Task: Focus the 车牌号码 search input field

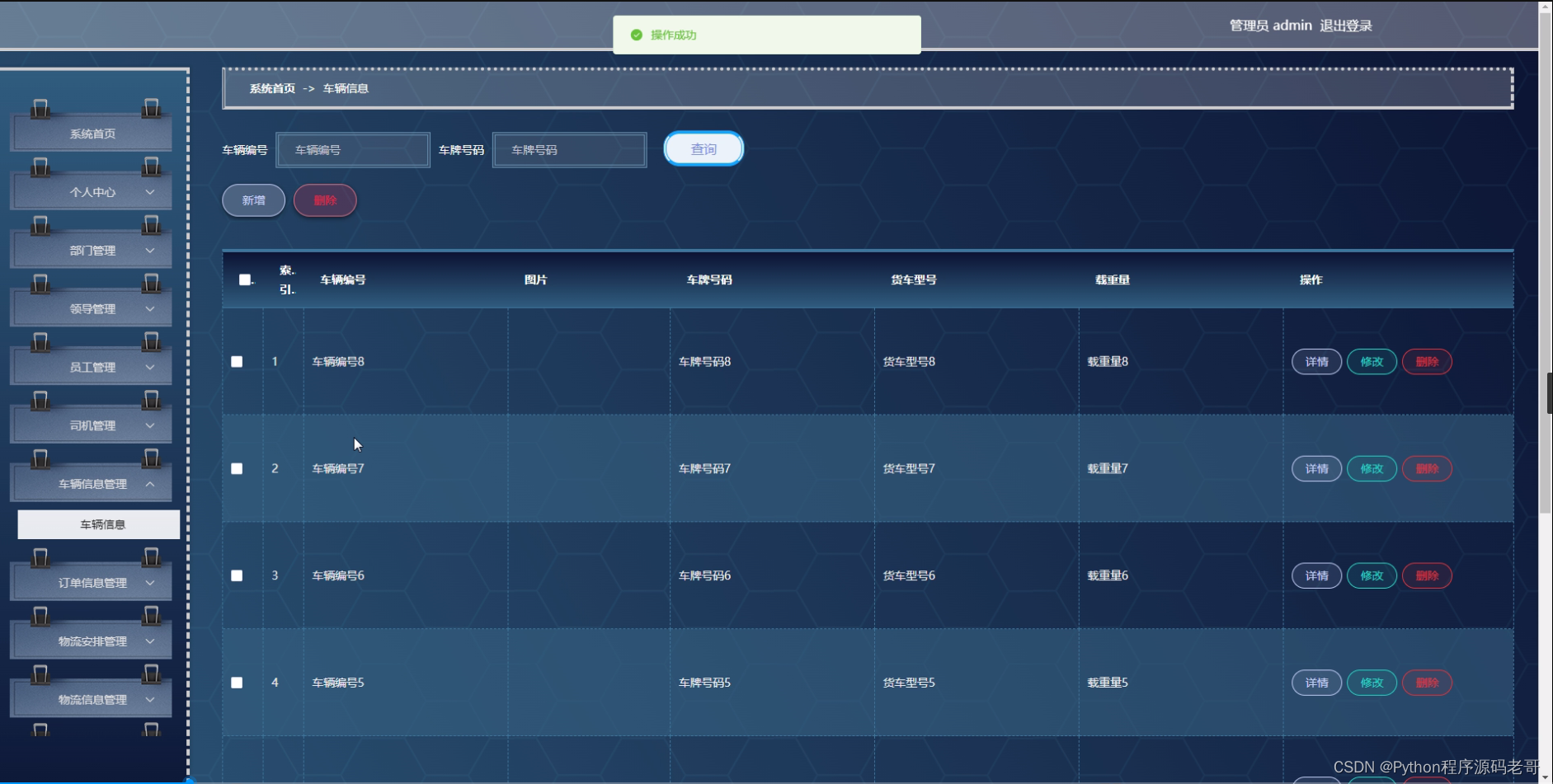Action: point(569,150)
